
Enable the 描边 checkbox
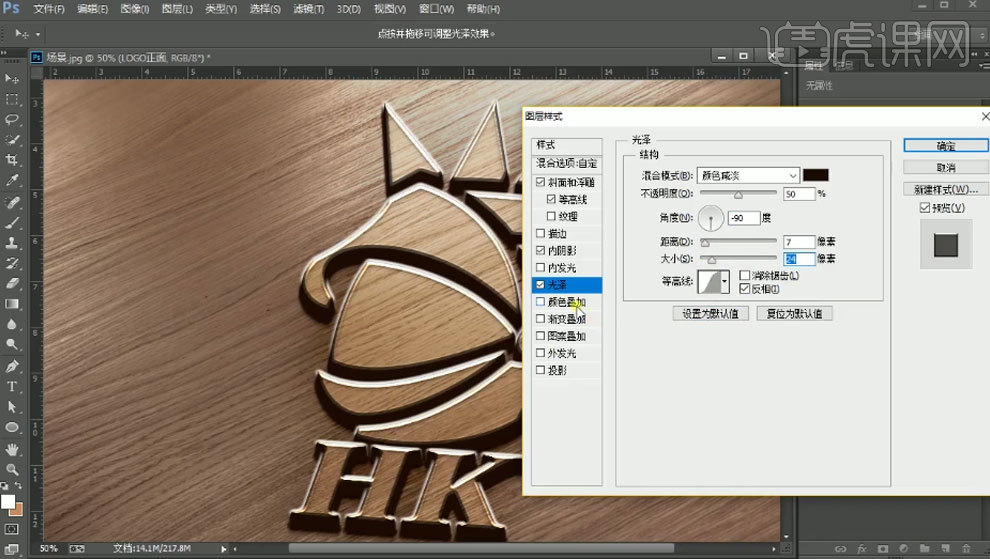540,233
